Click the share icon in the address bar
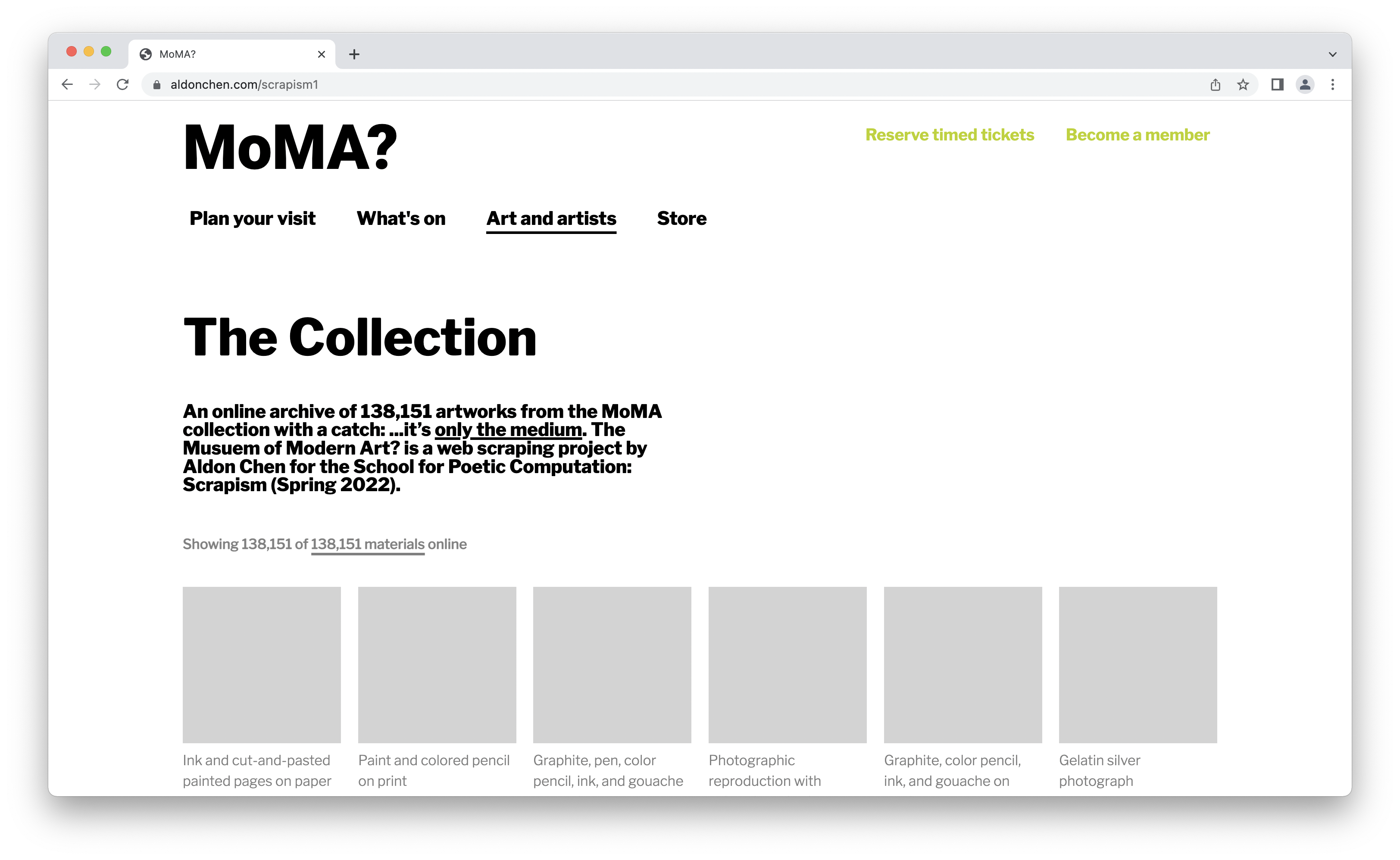The image size is (1400, 860). click(1215, 85)
